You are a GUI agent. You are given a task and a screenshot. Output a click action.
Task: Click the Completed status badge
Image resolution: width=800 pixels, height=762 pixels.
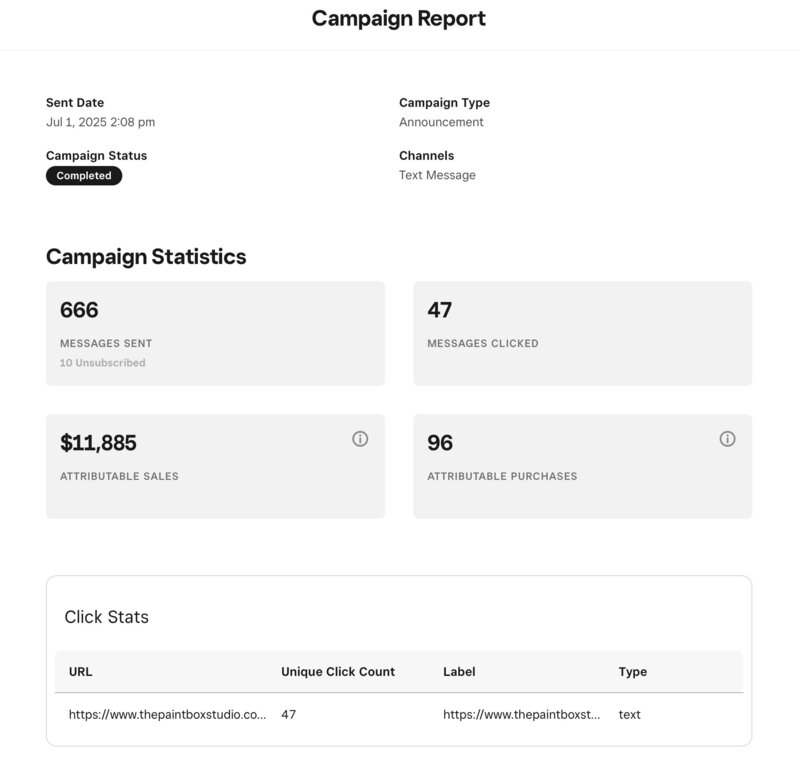click(x=84, y=175)
